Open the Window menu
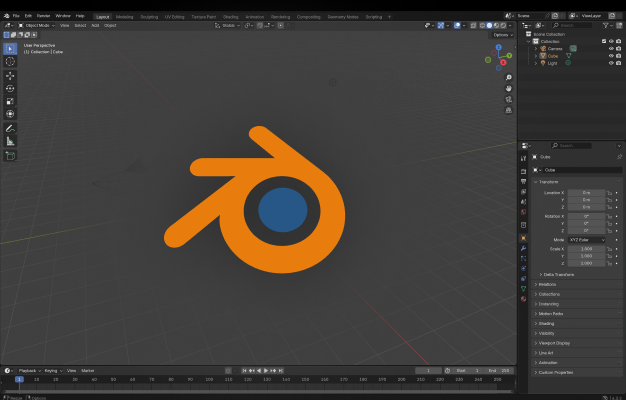626x400 pixels. click(x=63, y=16)
